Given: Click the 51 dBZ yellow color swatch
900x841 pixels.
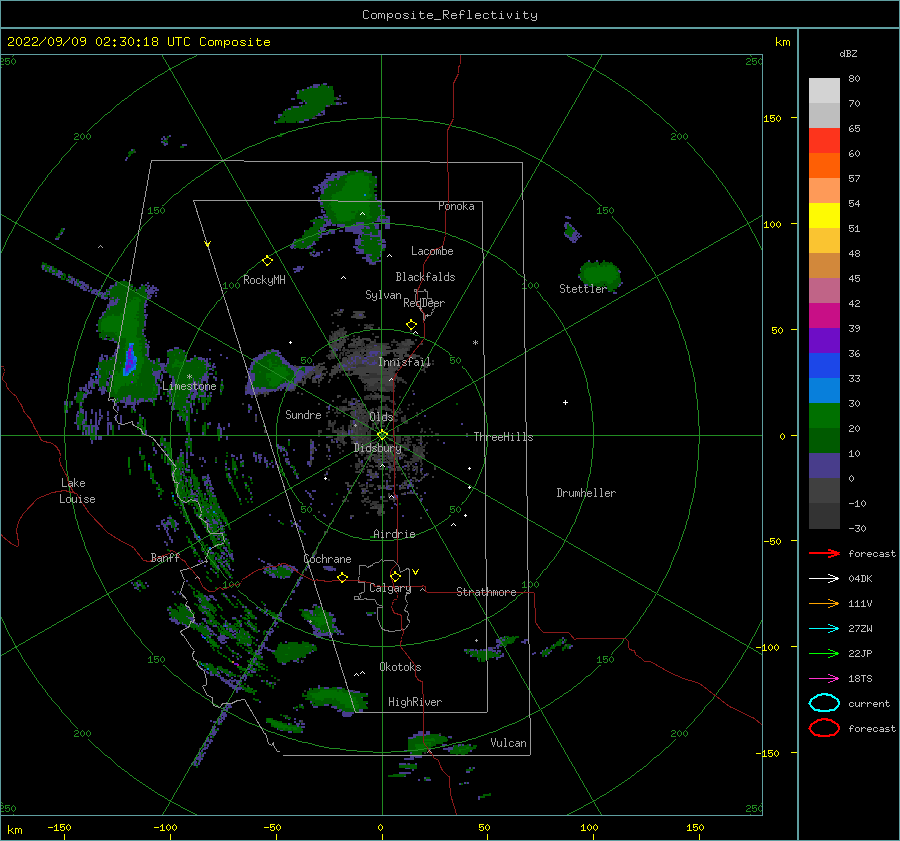Looking at the screenshot, I should (824, 215).
